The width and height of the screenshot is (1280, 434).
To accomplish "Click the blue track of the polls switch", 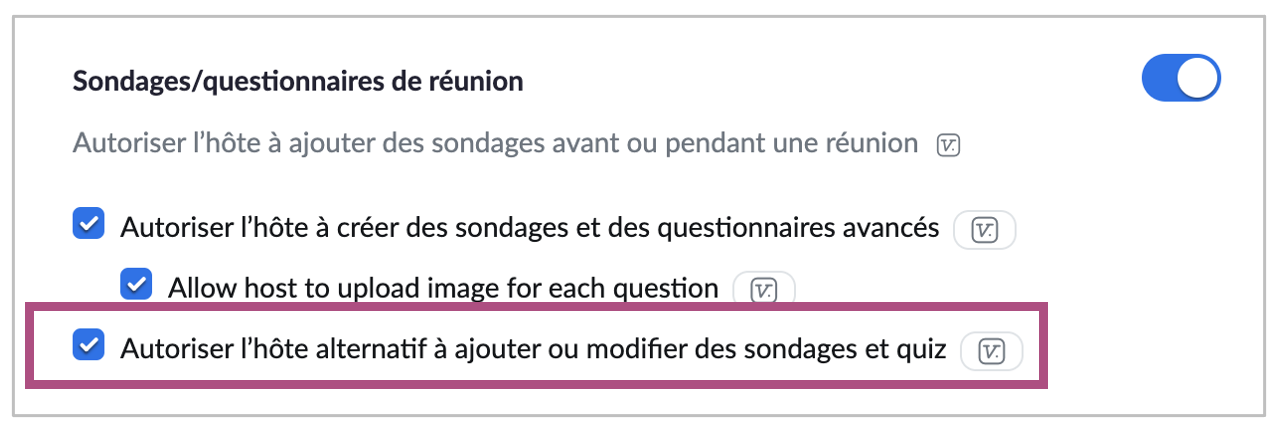I will coord(1160,81).
